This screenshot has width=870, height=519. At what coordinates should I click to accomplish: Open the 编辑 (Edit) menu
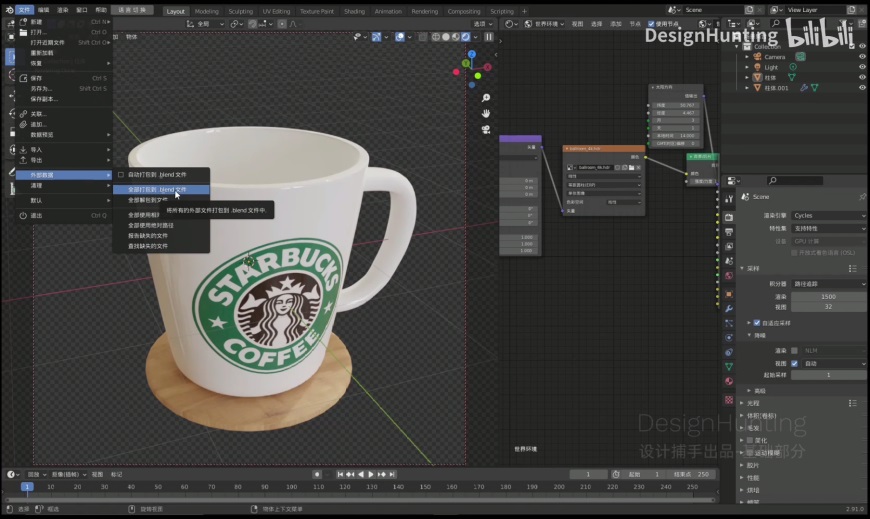pyautogui.click(x=43, y=10)
